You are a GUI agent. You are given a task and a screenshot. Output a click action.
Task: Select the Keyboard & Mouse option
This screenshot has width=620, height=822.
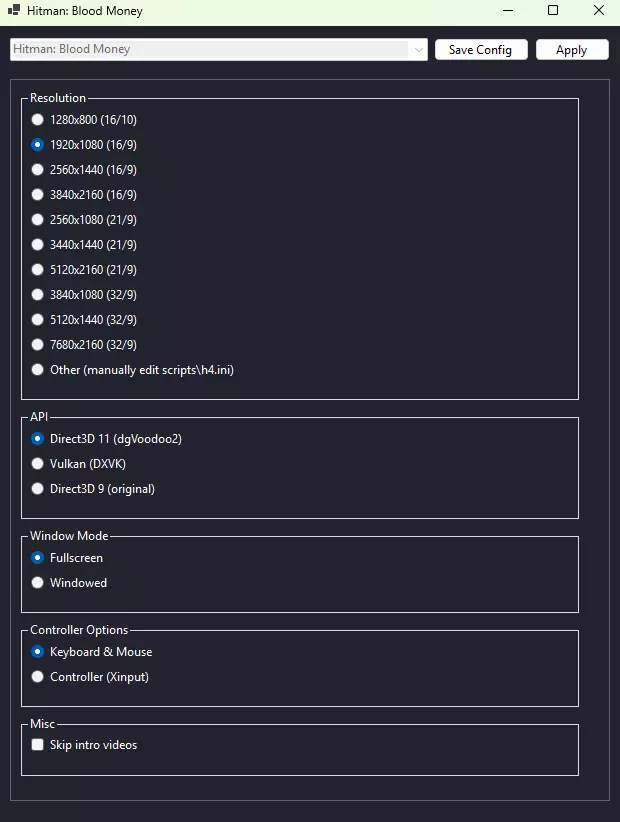click(38, 652)
